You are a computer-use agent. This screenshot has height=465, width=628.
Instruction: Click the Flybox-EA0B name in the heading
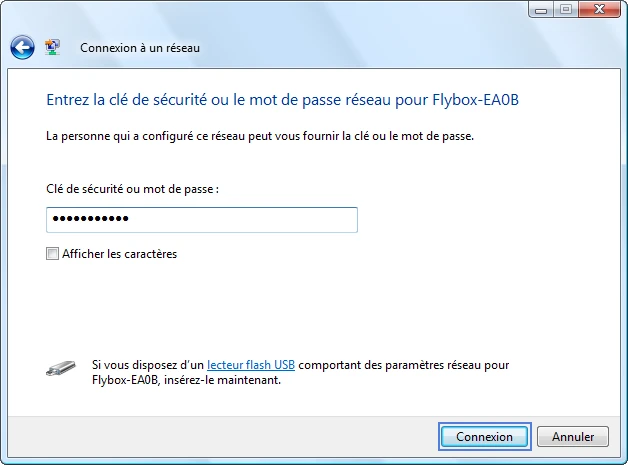click(x=475, y=100)
